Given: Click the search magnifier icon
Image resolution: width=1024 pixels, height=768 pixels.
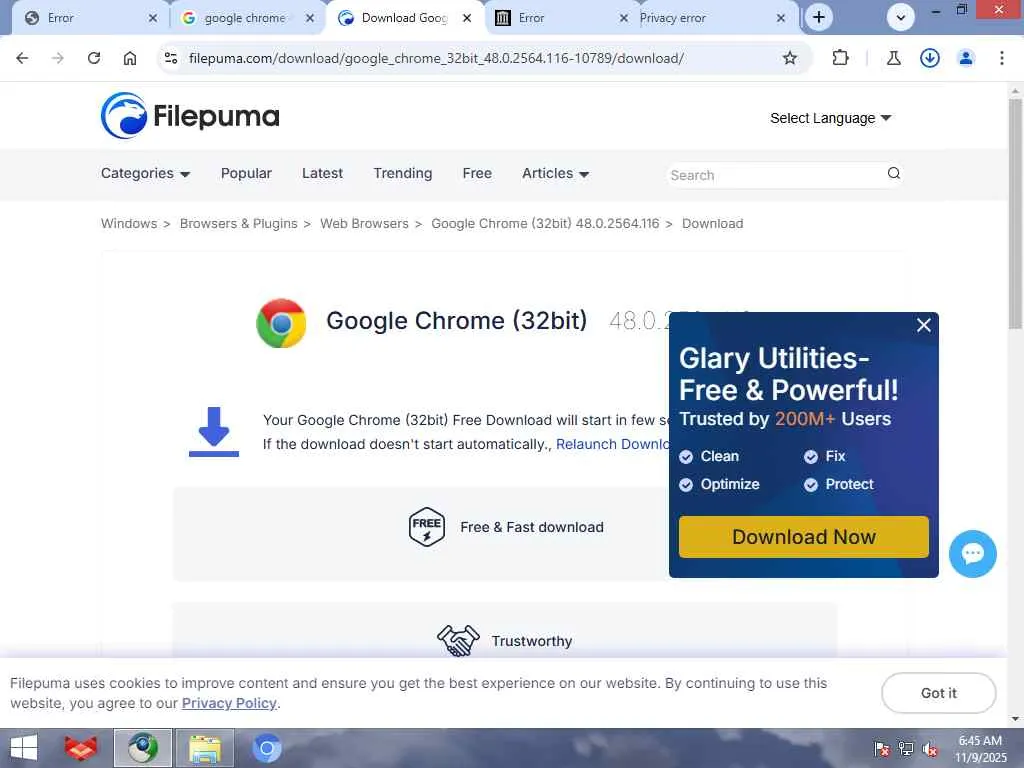Looking at the screenshot, I should [x=893, y=173].
